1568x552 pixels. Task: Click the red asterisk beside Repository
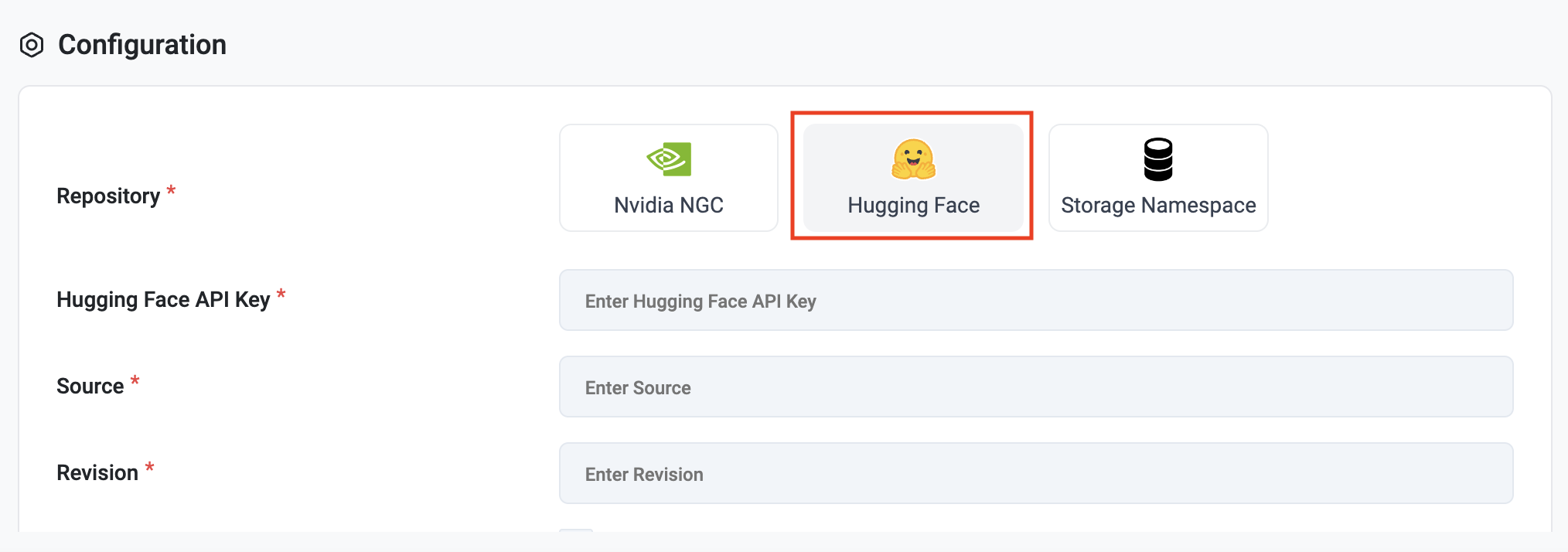(x=171, y=191)
